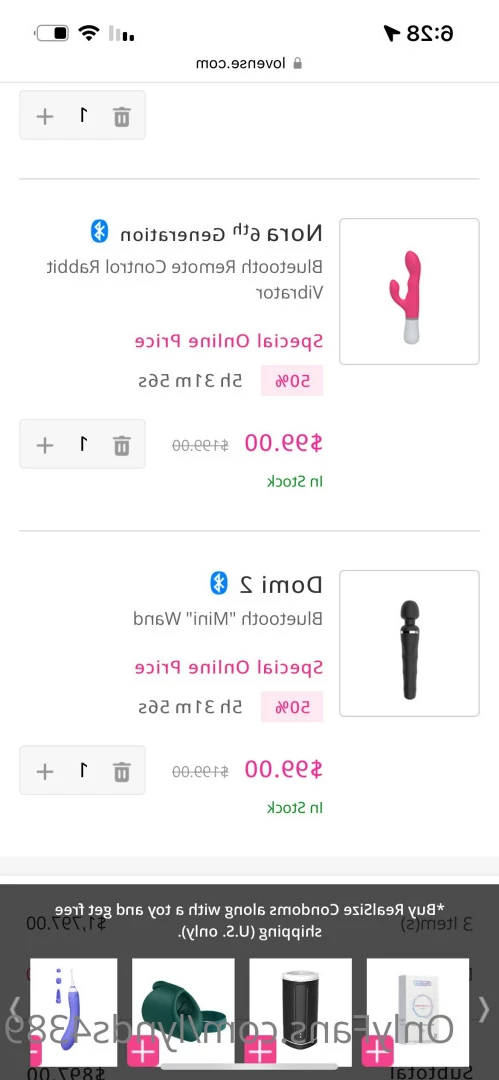This screenshot has height=1080, width=499.
Task: Add the green toy product via pink plus
Action: [x=143, y=1052]
